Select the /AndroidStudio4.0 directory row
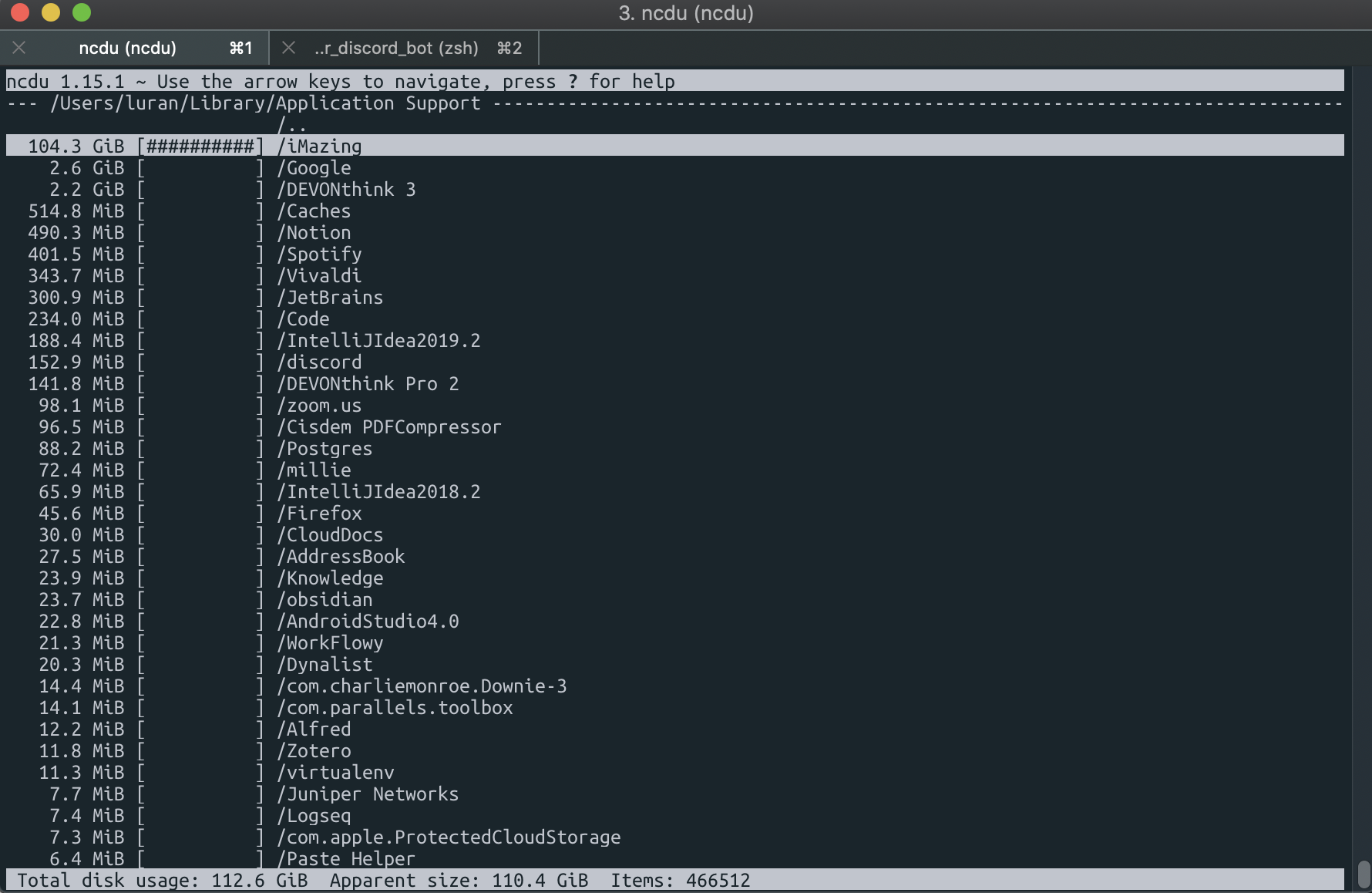Screen dimensions: 1372x893 [x=675, y=621]
